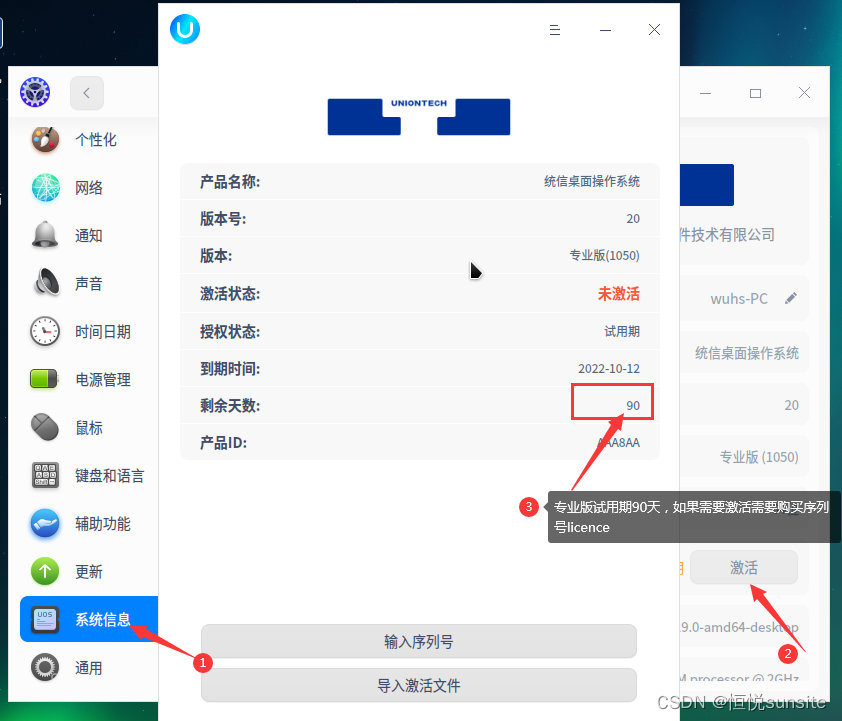Screen dimensions: 842x721
Task: Select 通知 label in sidebar
Action: 89,236
